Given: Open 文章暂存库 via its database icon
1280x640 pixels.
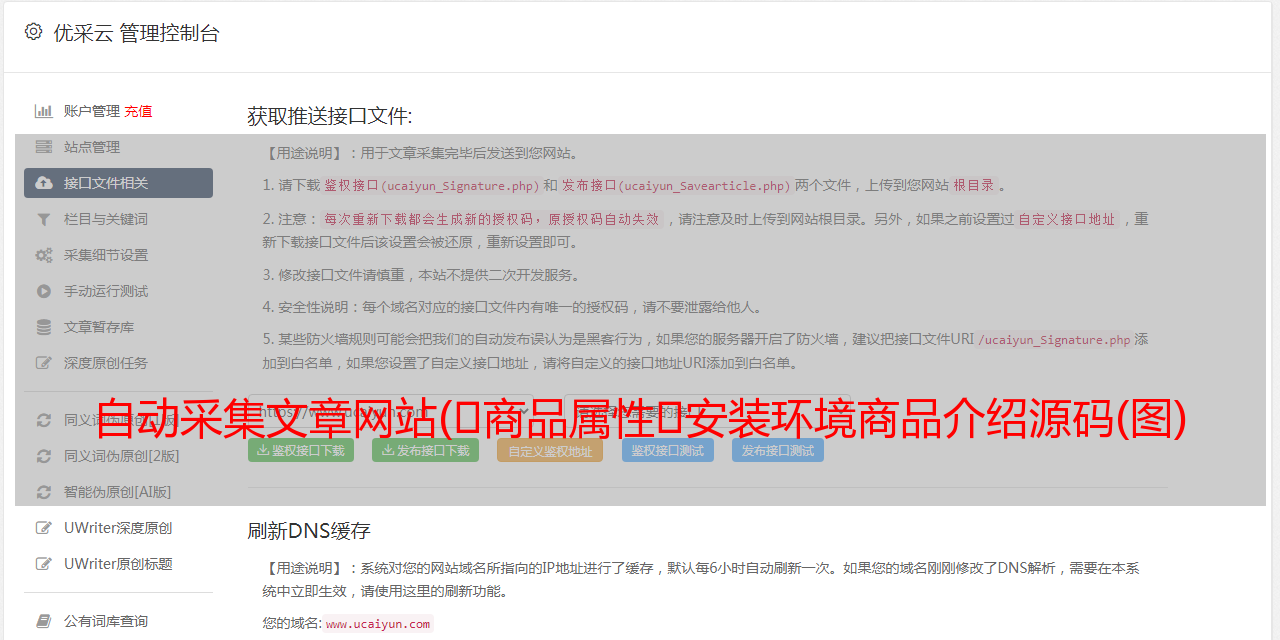Looking at the screenshot, I should tap(43, 327).
